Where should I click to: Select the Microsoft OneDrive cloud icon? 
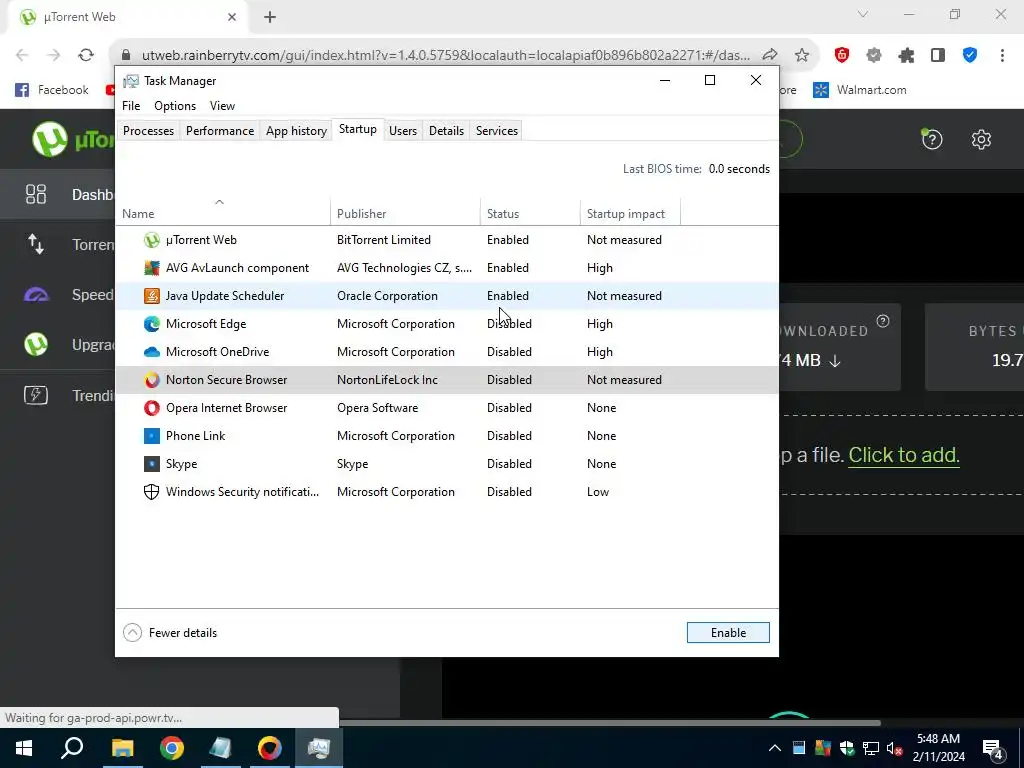coord(152,352)
